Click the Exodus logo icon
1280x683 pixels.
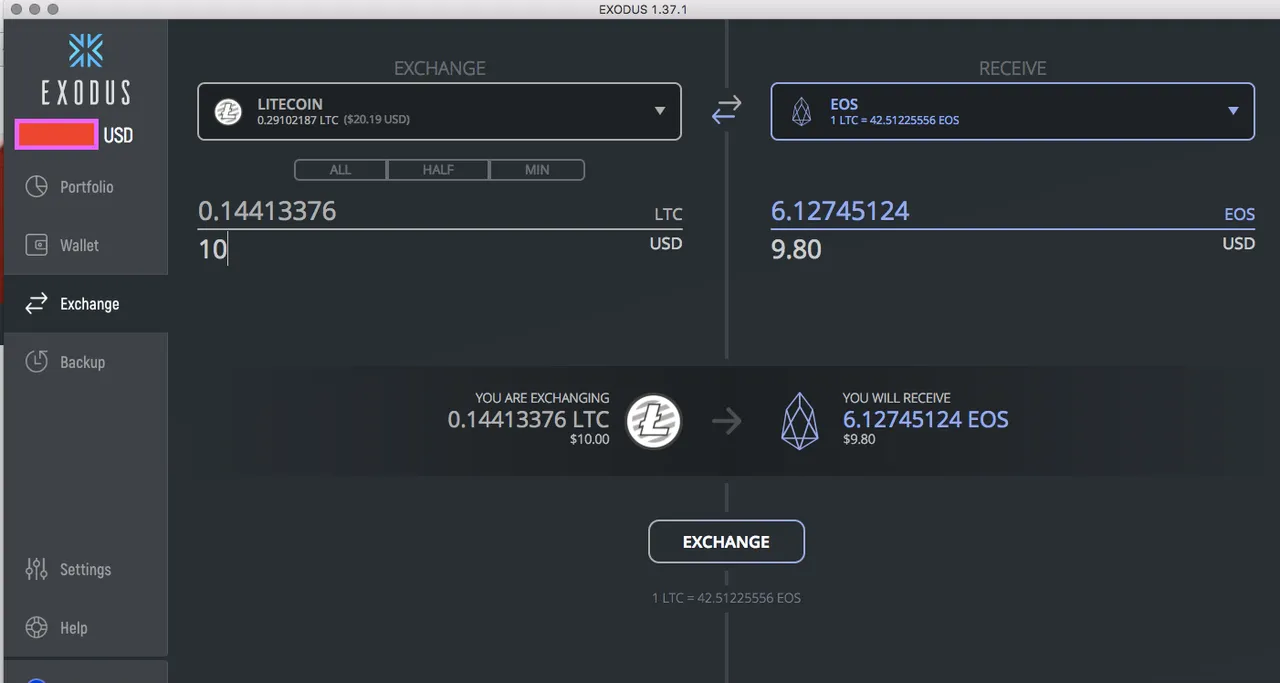point(86,51)
